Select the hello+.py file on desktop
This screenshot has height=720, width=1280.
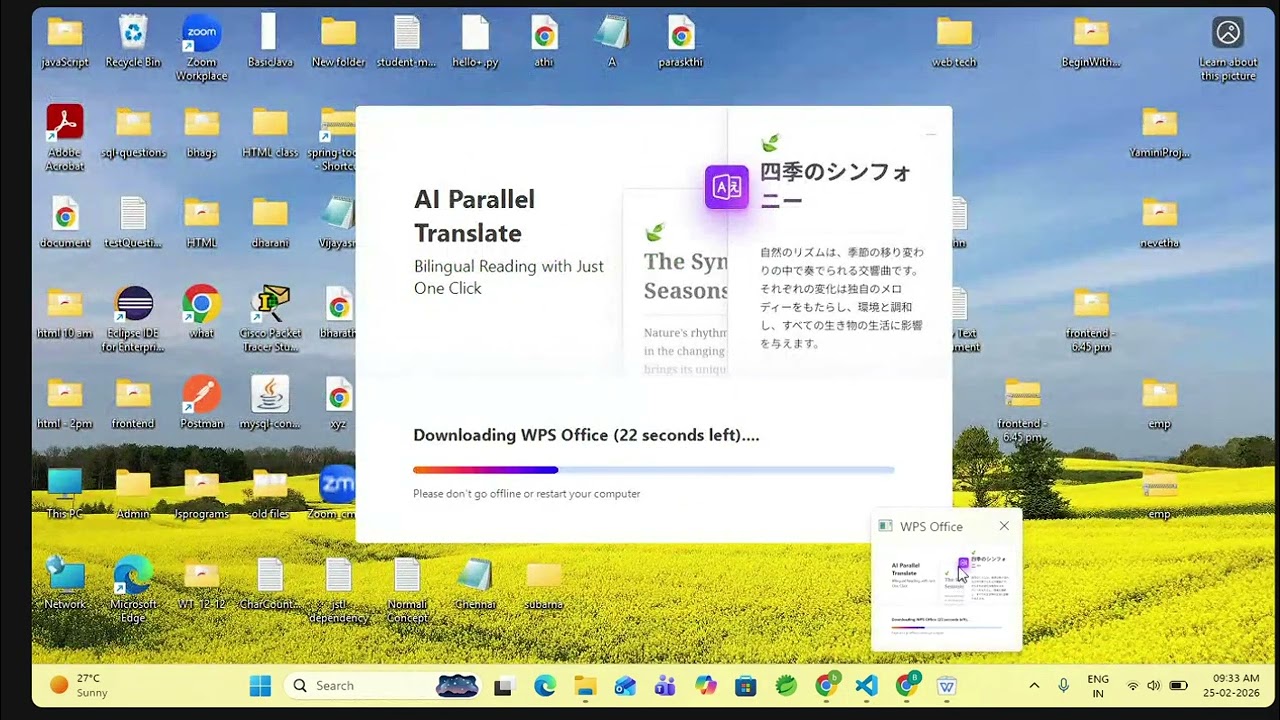475,42
